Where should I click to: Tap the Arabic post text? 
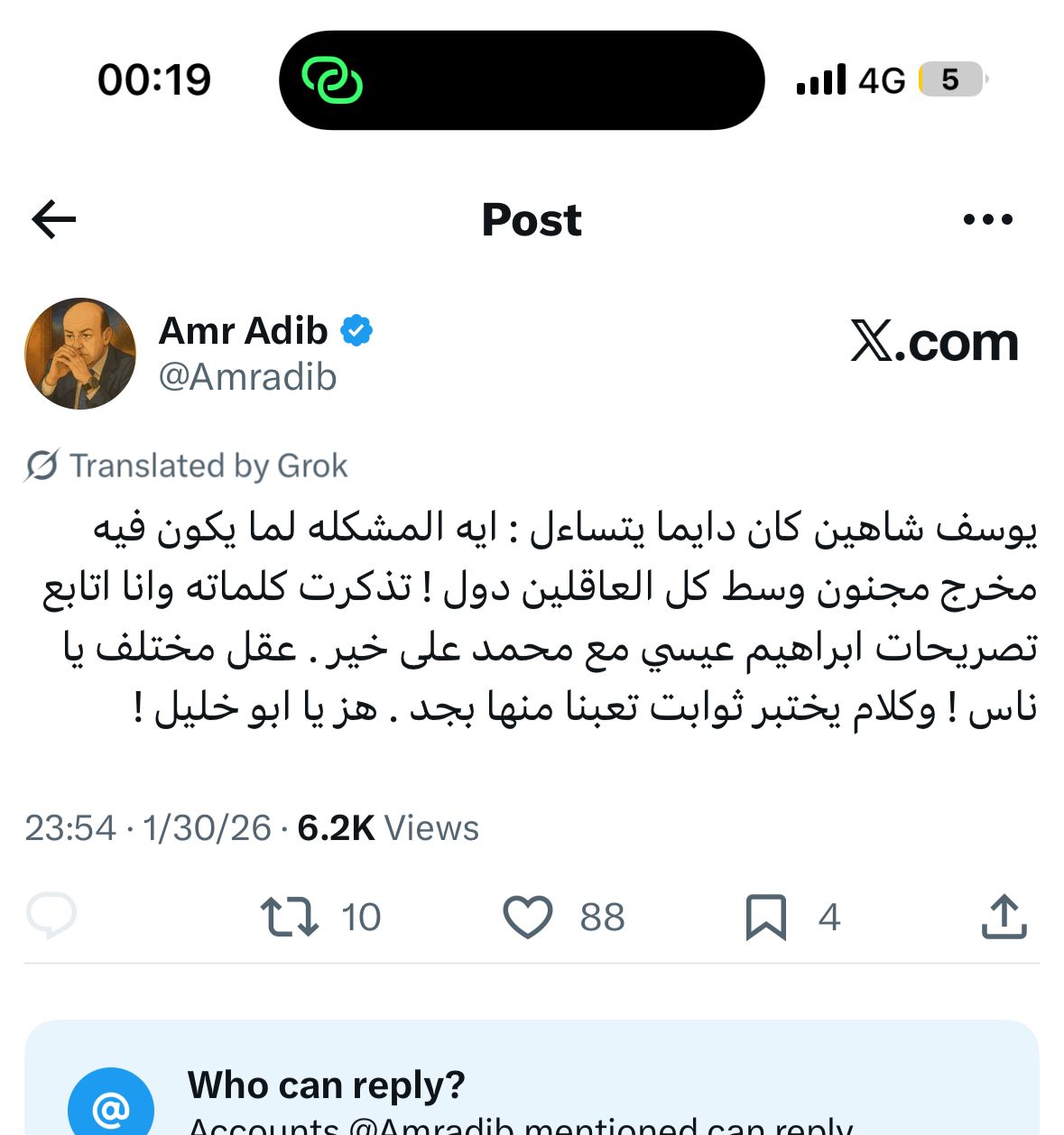(x=541, y=617)
